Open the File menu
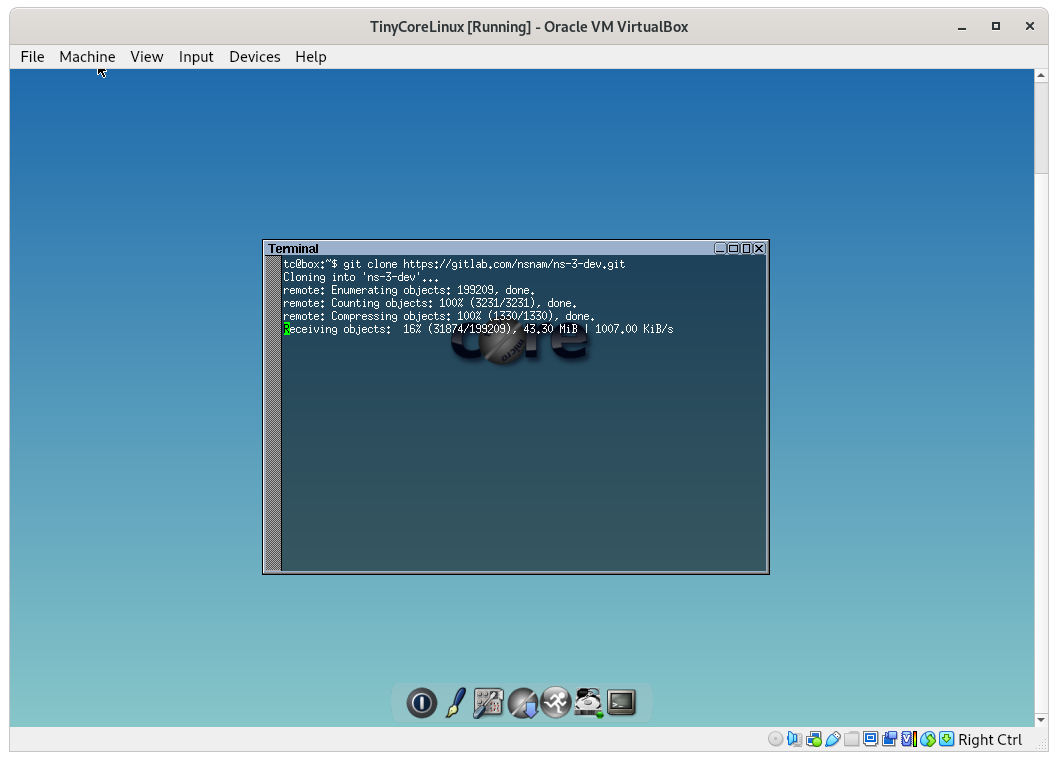1058x761 pixels. coord(32,57)
